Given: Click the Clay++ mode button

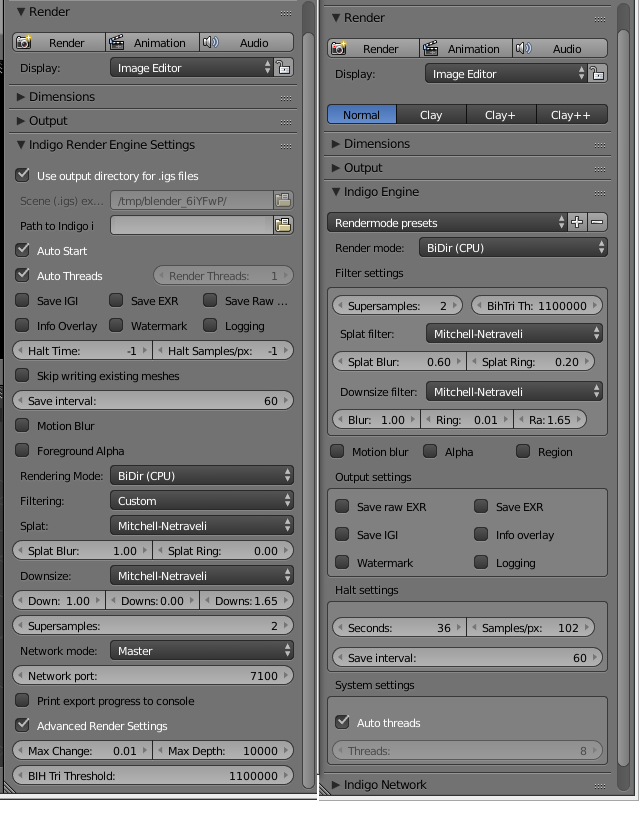Looking at the screenshot, I should (570, 115).
